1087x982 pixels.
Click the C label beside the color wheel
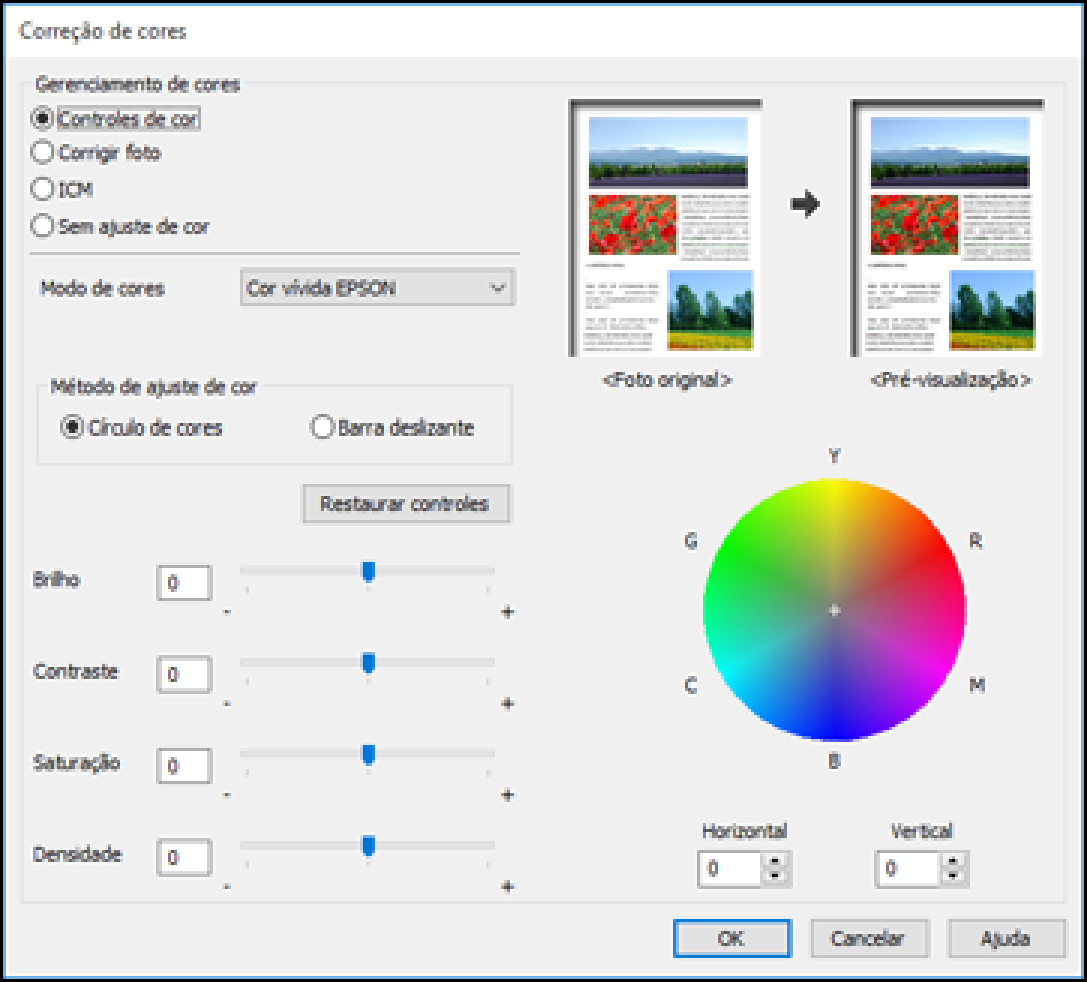tap(690, 685)
